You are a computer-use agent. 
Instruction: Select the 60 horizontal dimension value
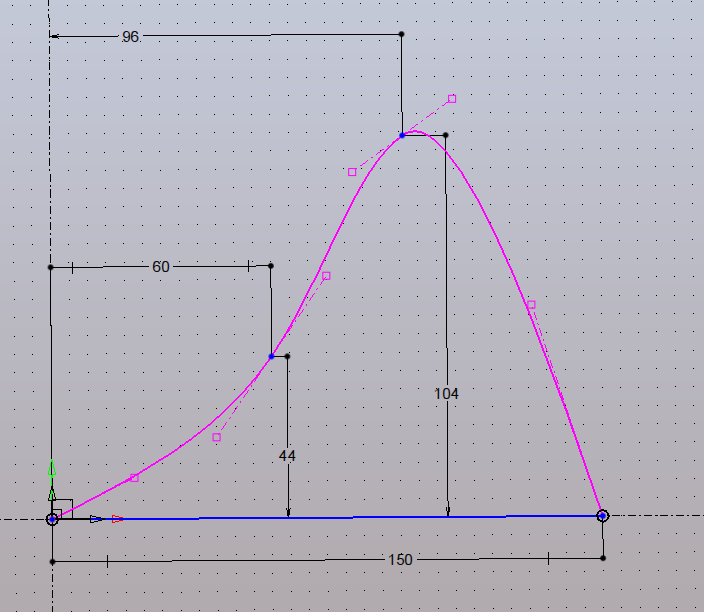point(161,267)
